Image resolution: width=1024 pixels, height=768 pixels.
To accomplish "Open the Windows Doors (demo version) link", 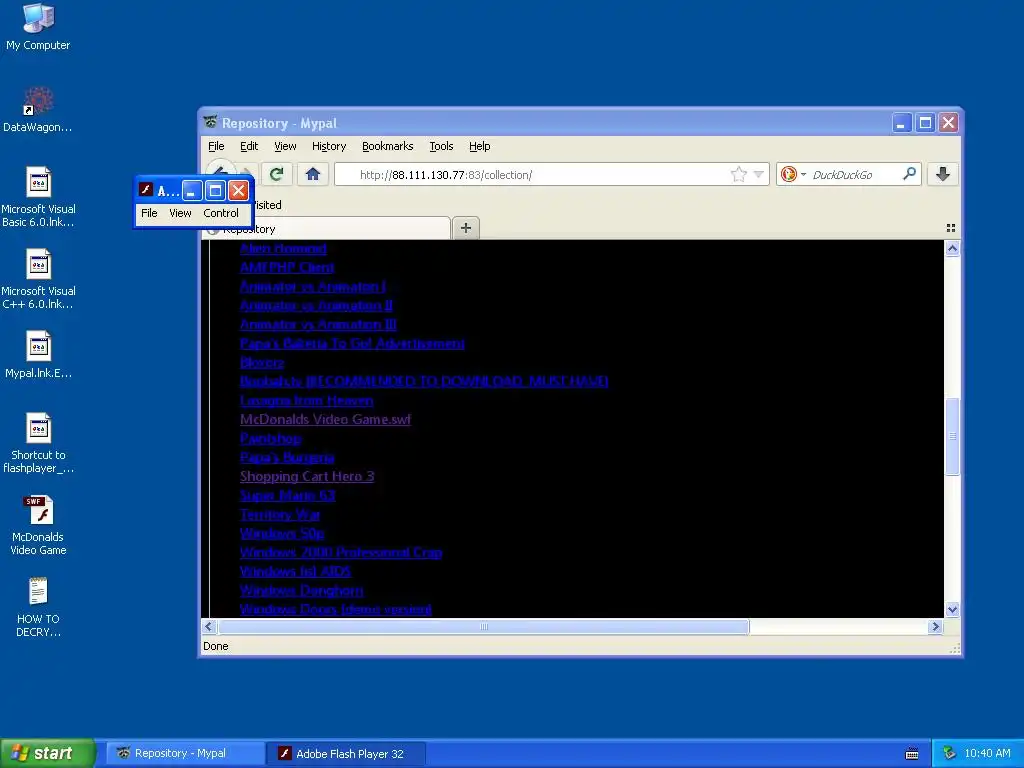I will [x=336, y=609].
